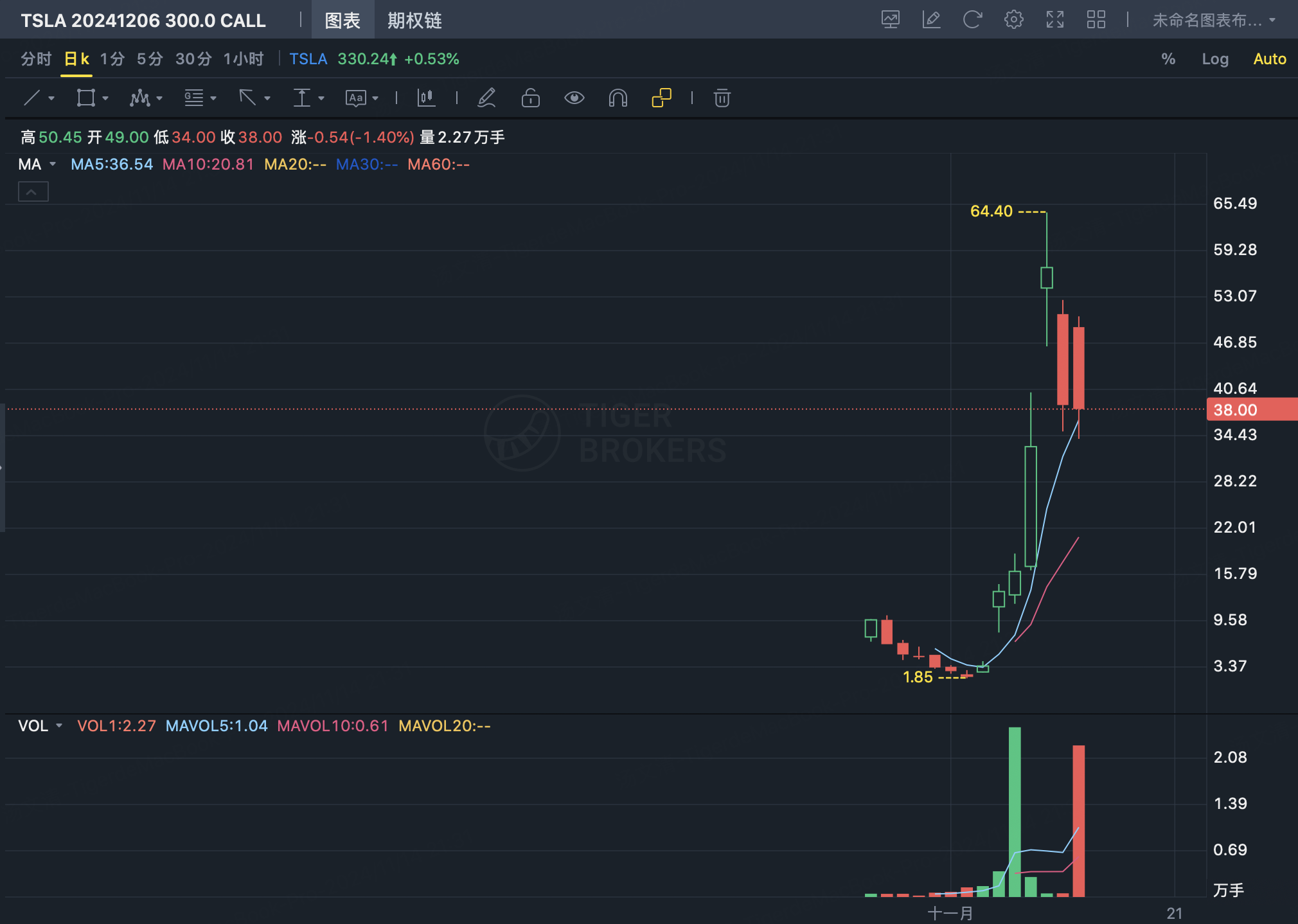1298x924 pixels.
Task: Click the refresh chart icon
Action: (972, 20)
